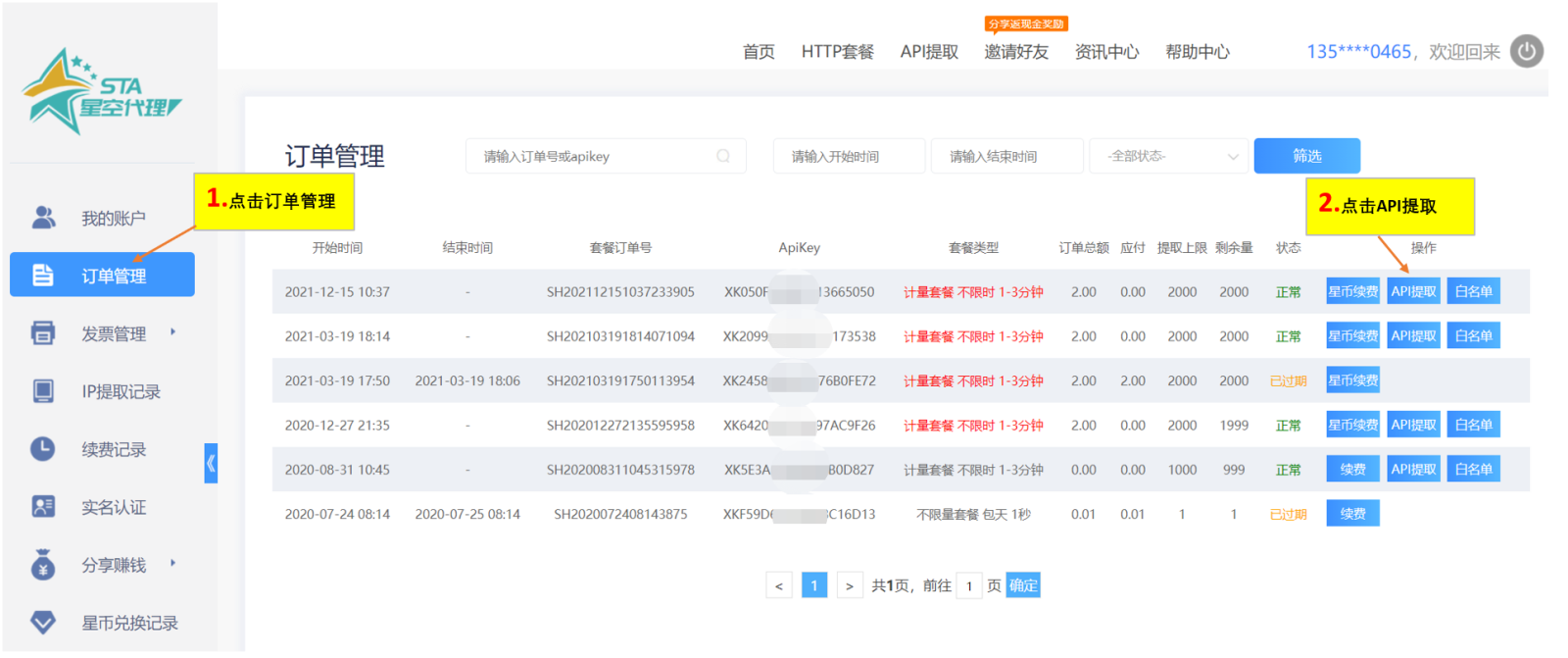The image size is (1568, 658).
Task: Go to previous page with the < arrow
Action: point(779,585)
